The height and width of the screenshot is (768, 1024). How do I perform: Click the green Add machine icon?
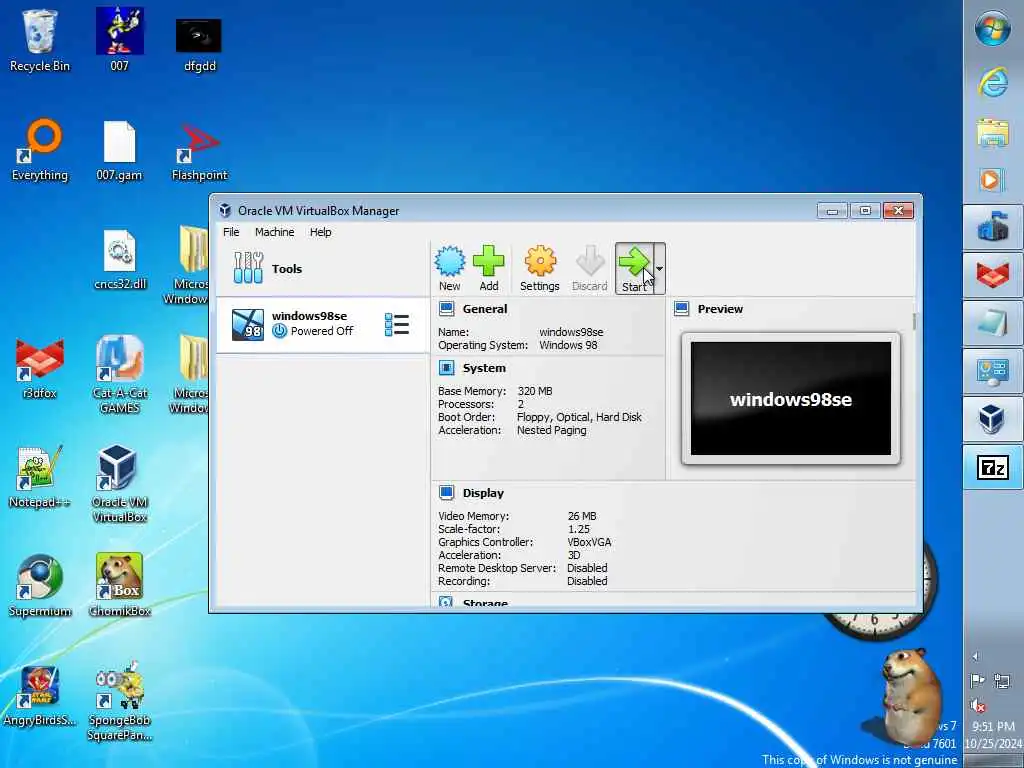coord(488,268)
